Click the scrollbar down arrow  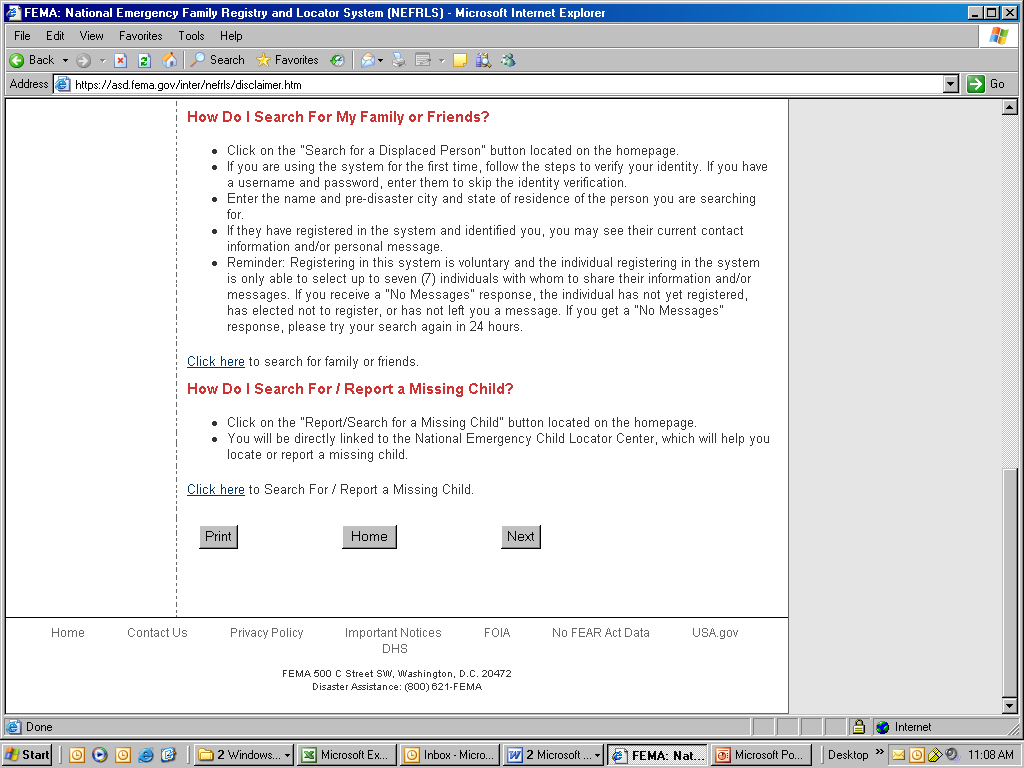[1010, 705]
